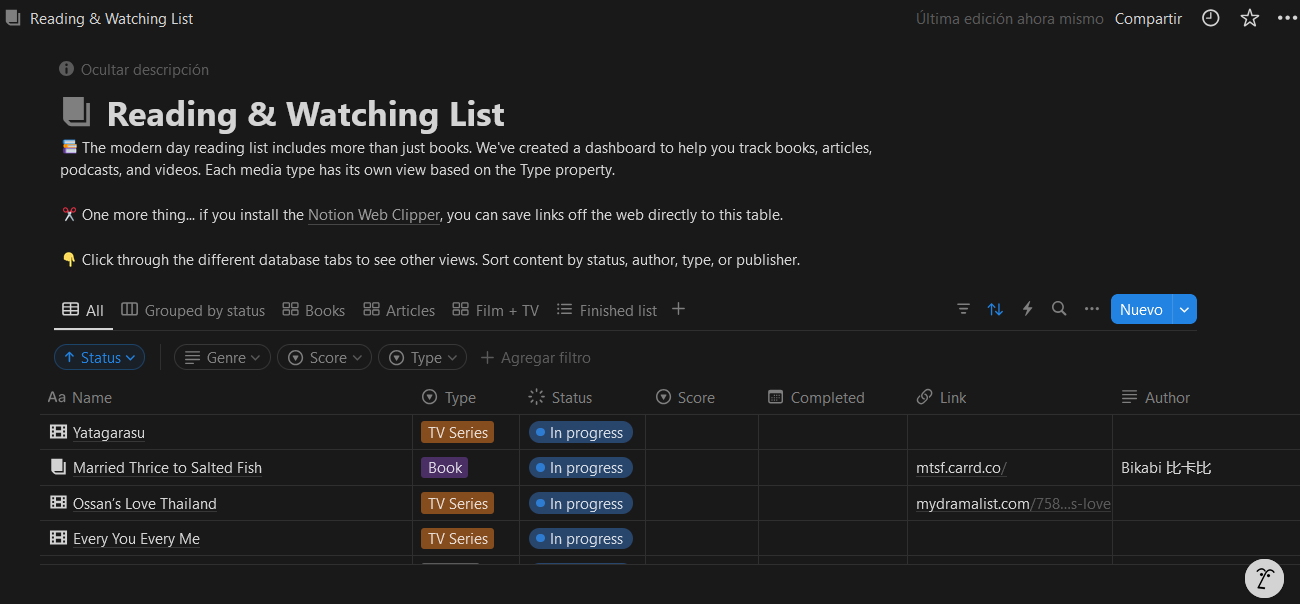Click the help bubble in bottom corner

pyautogui.click(x=1264, y=577)
